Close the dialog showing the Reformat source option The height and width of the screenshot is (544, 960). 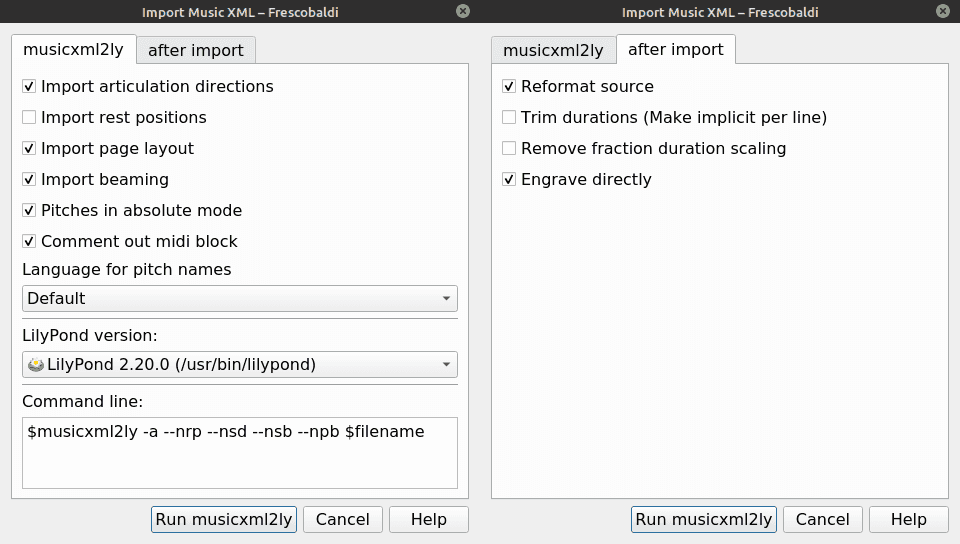pyautogui.click(x=942, y=11)
